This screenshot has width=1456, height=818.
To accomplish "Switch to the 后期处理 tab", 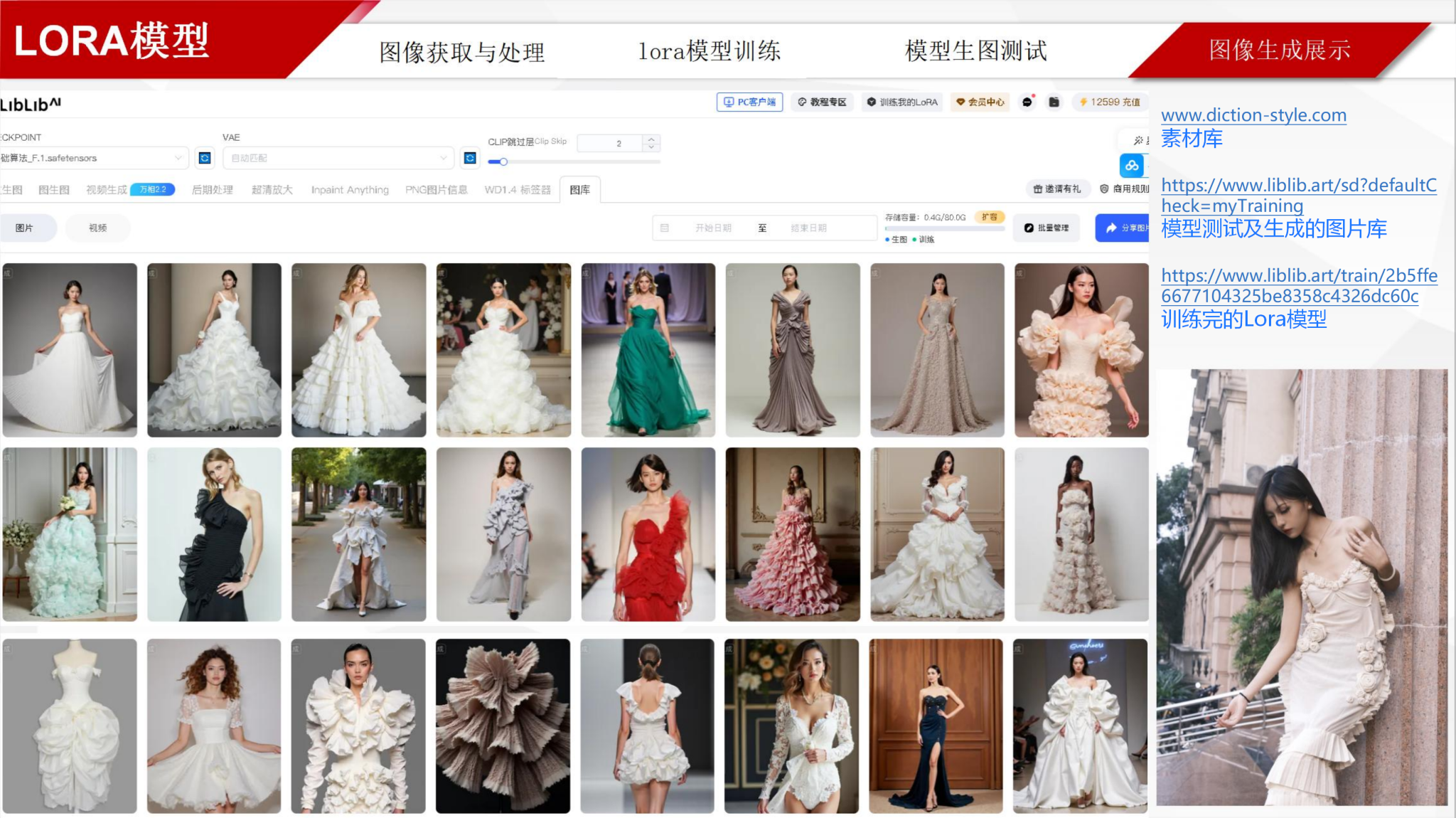I will (212, 190).
